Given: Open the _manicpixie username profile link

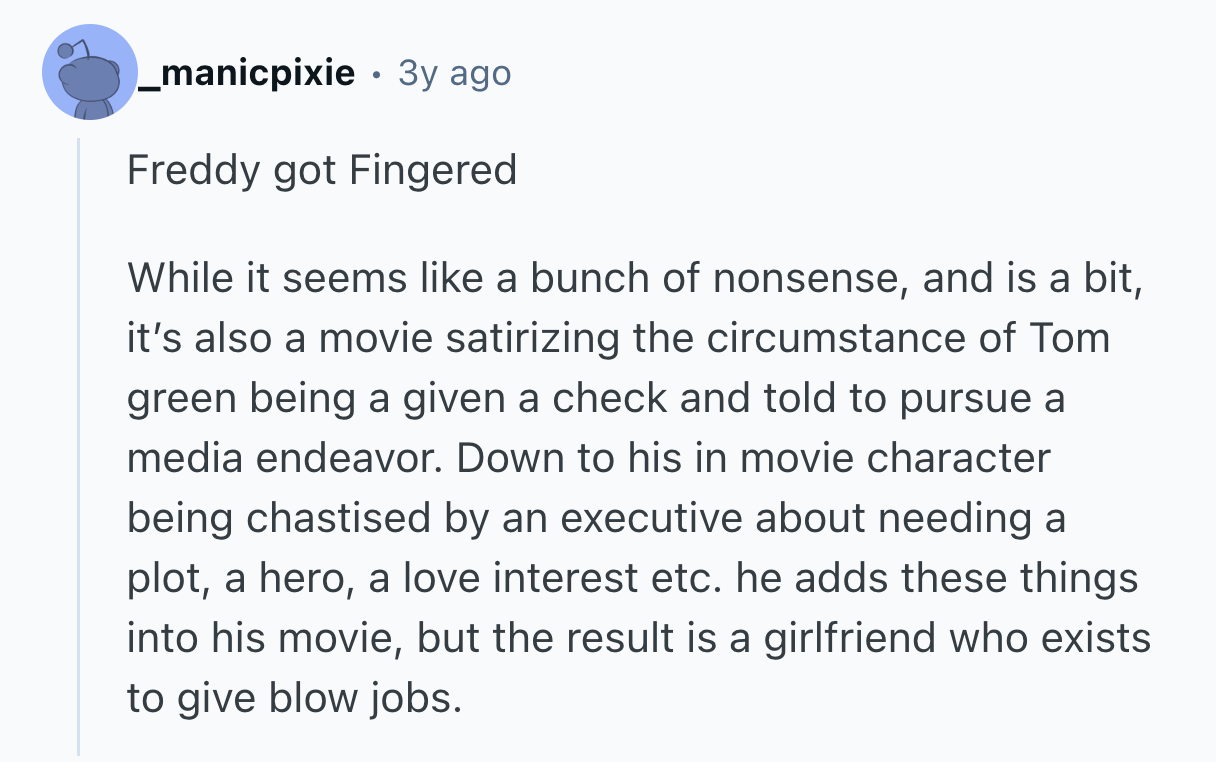Looking at the screenshot, I should pyautogui.click(x=246, y=73).
